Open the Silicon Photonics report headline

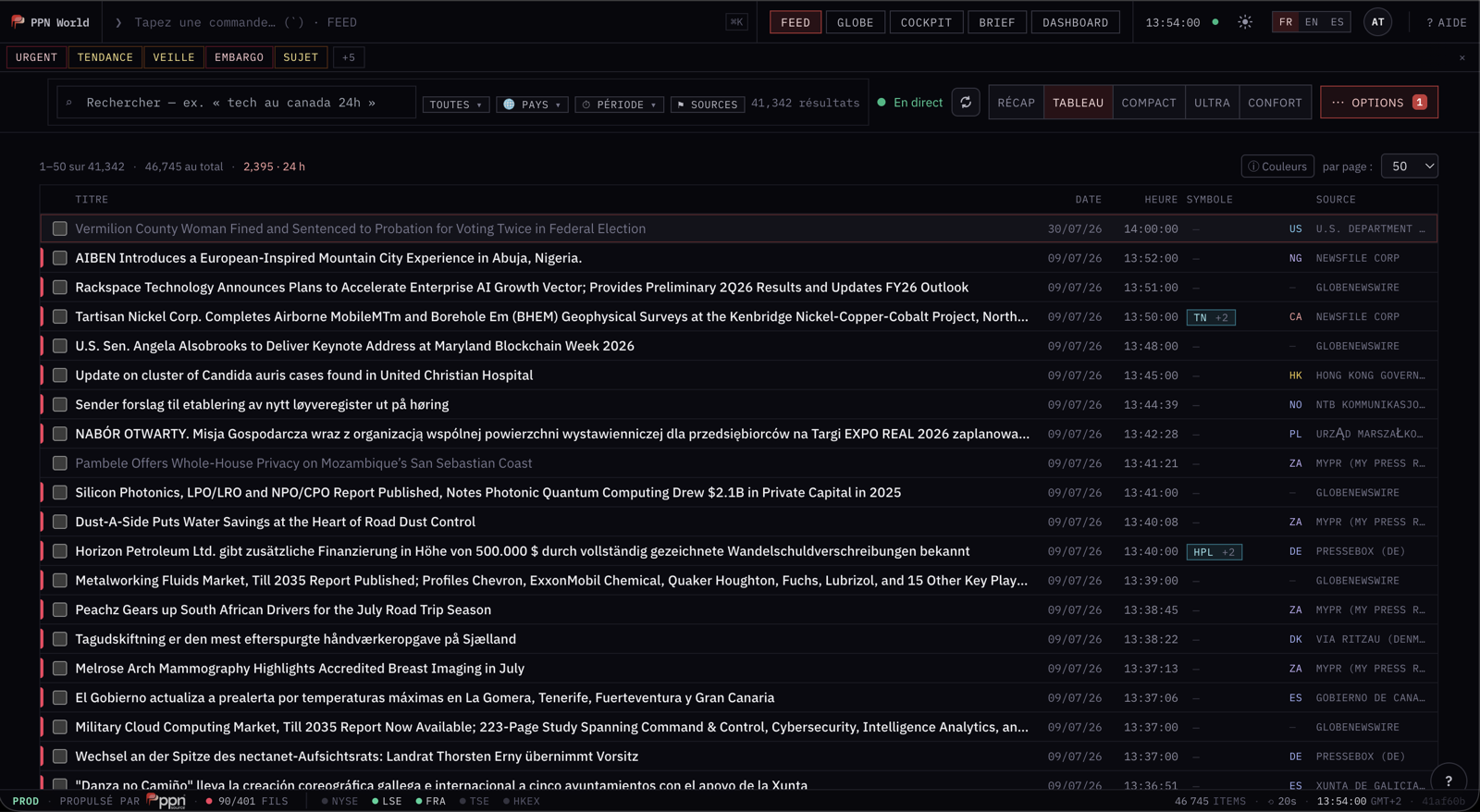(487, 493)
